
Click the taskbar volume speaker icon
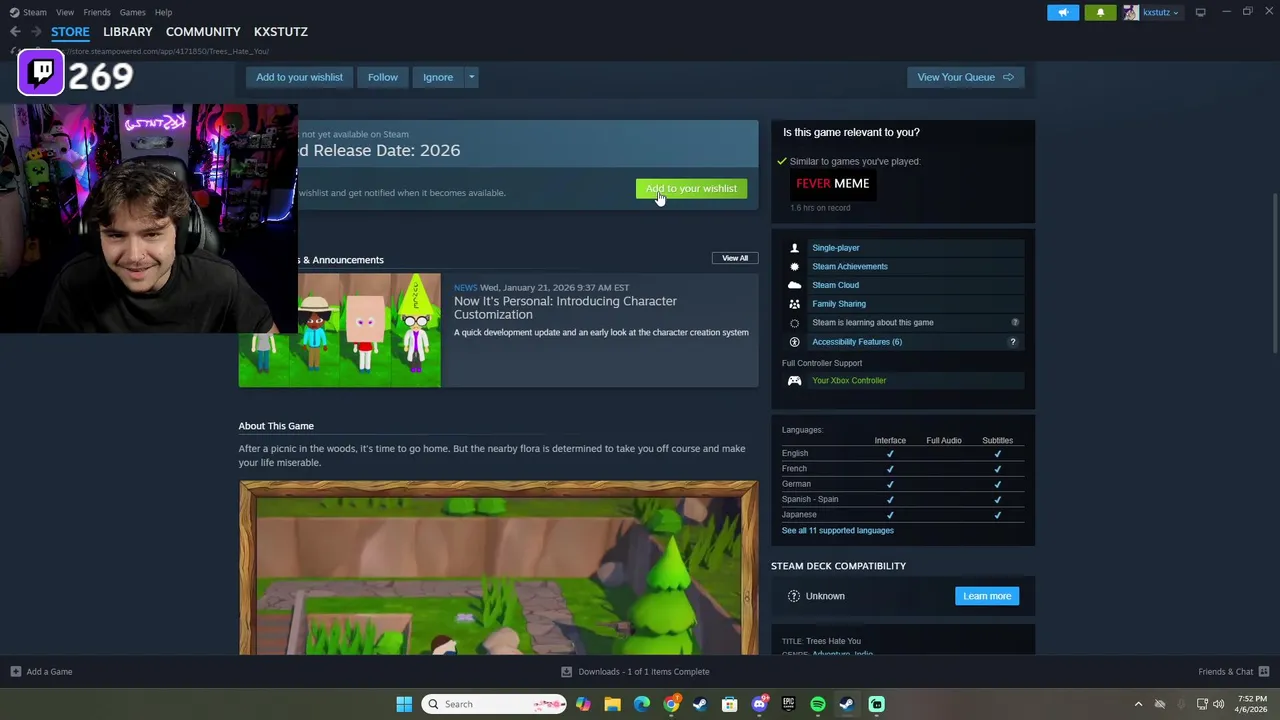pos(1218,704)
